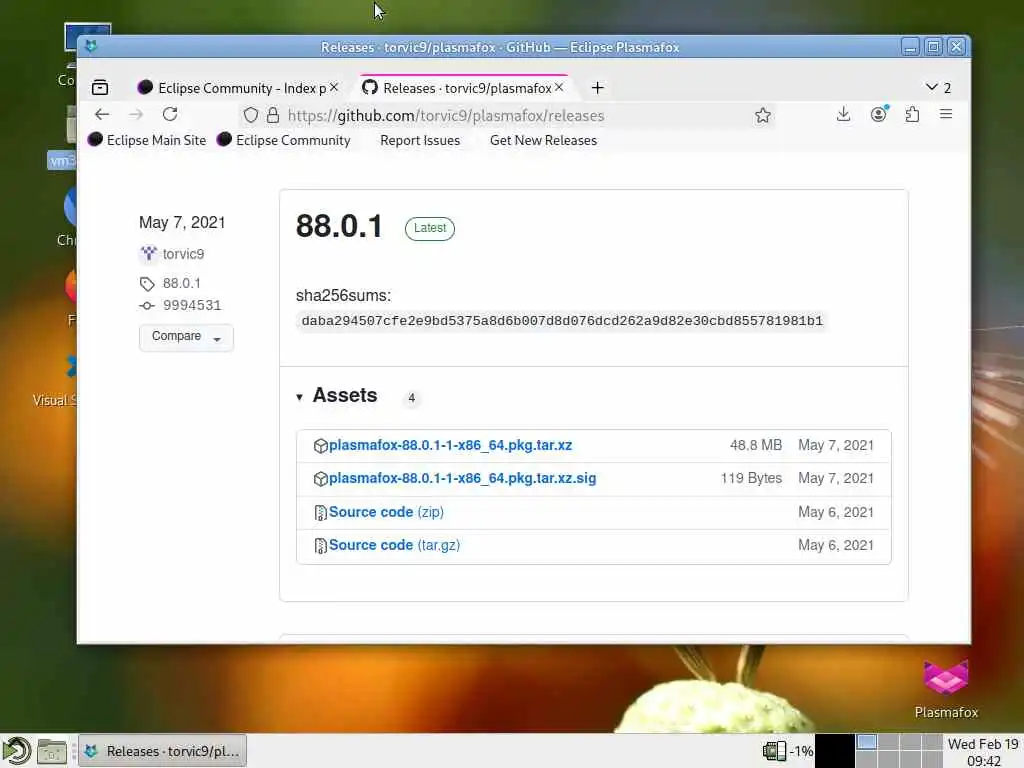Open the Plasmafox desktop shortcut
Image resolution: width=1024 pixels, height=768 pixels.
point(946,690)
